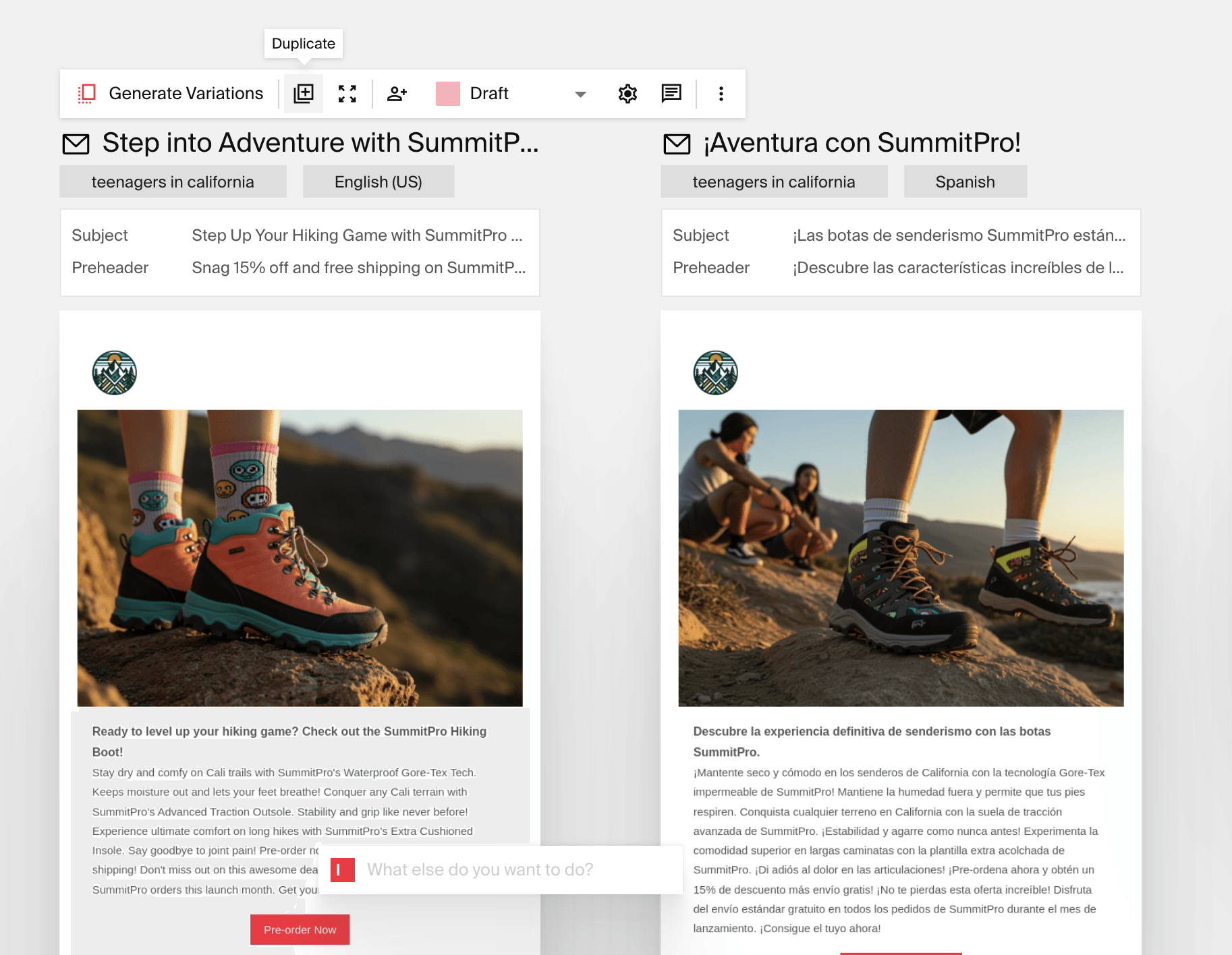Viewport: 1232px width, 955px height.
Task: Click the envelope icon beside ¡Aventura con SummitPro!
Action: (x=677, y=144)
